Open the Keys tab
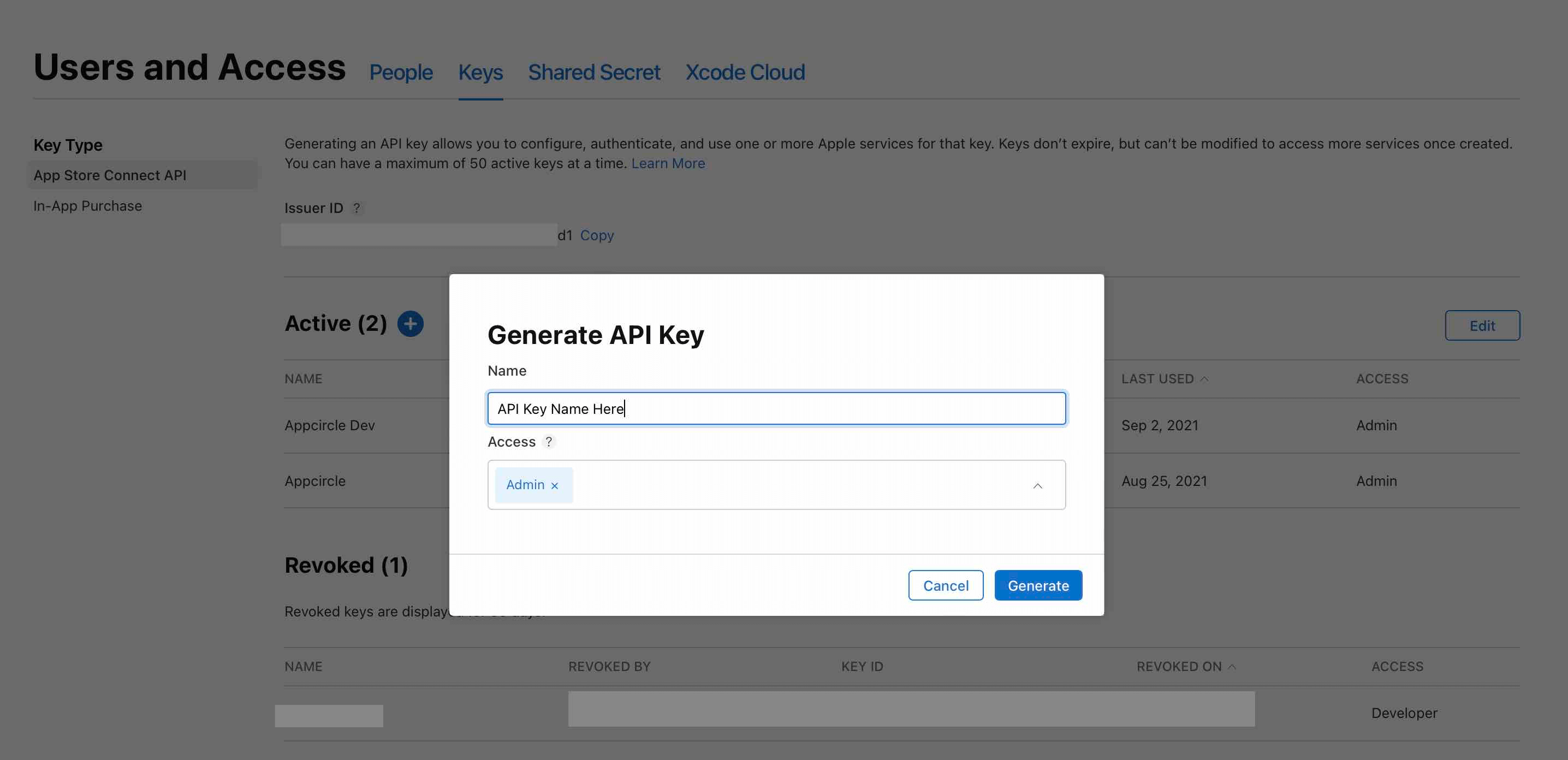 (480, 73)
